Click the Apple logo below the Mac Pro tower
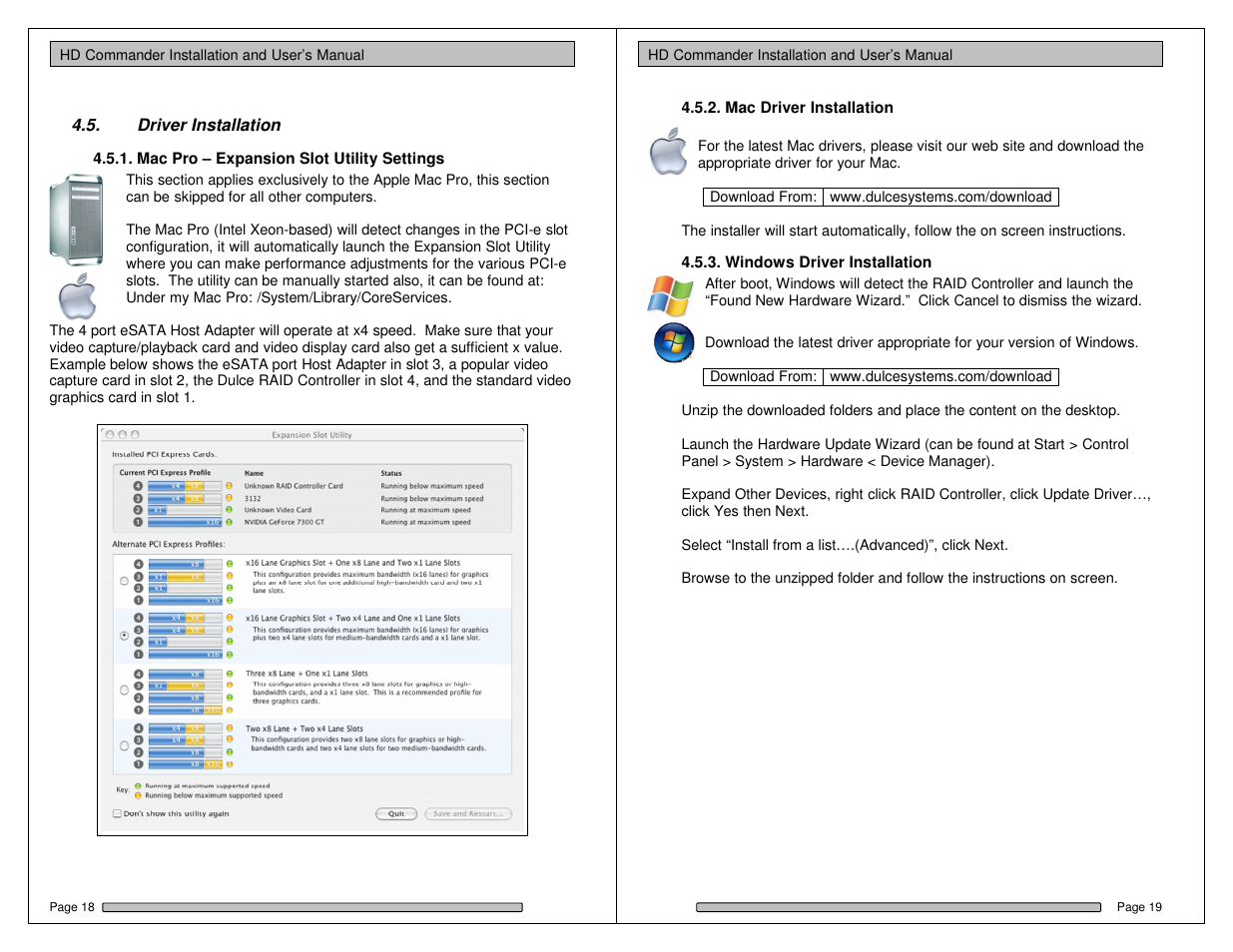Image resolution: width=1233 pixels, height=952 pixels. point(78,296)
